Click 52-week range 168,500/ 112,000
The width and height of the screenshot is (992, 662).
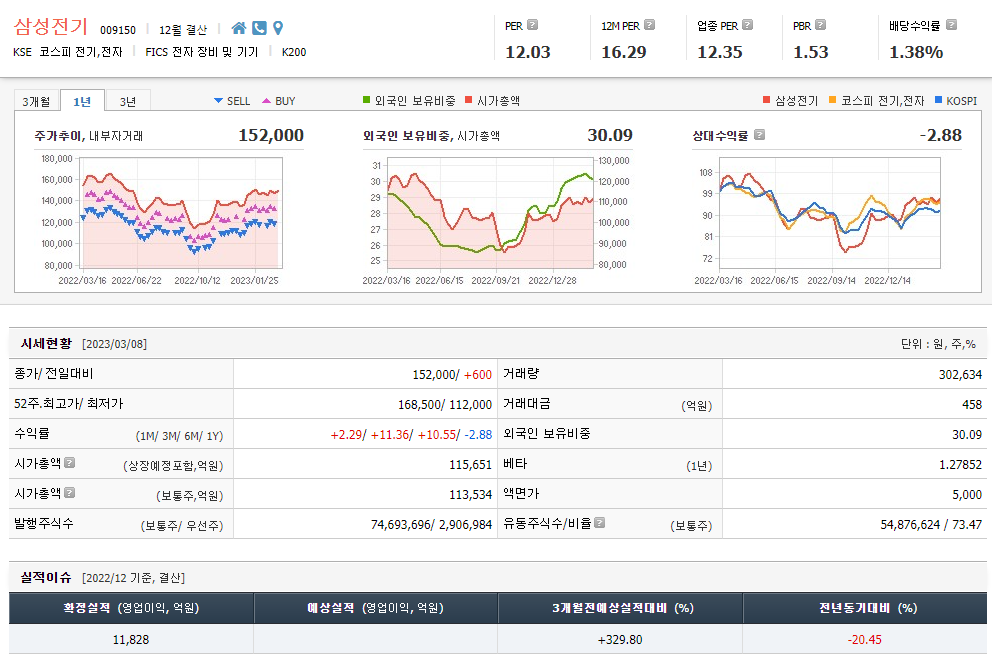tap(445, 404)
